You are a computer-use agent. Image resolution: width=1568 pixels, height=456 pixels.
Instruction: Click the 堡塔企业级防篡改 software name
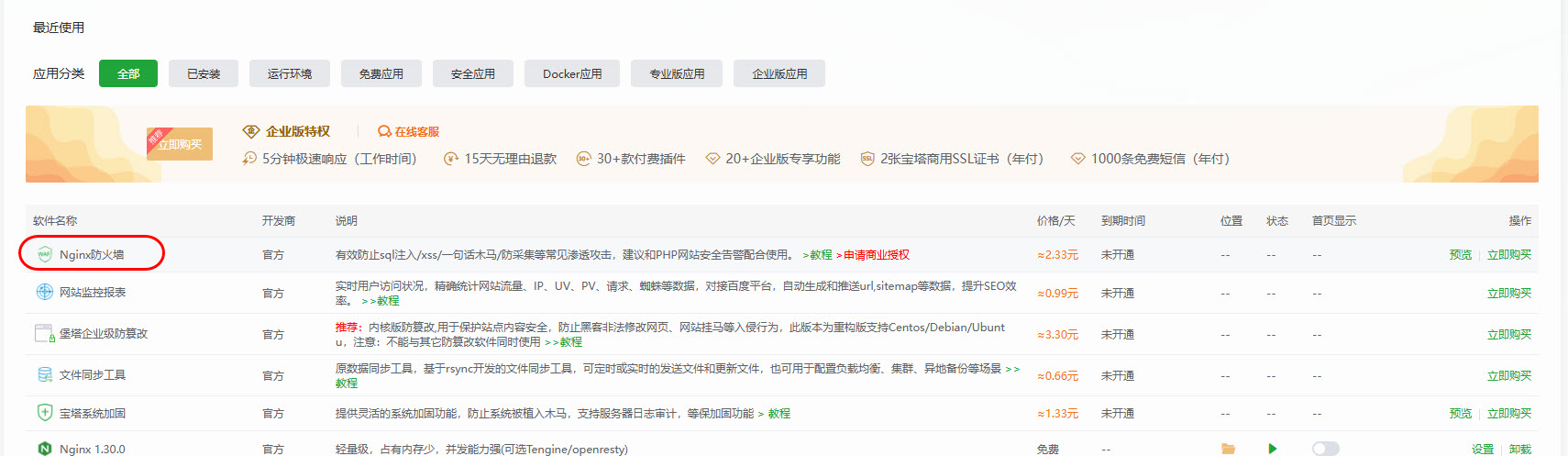click(104, 333)
